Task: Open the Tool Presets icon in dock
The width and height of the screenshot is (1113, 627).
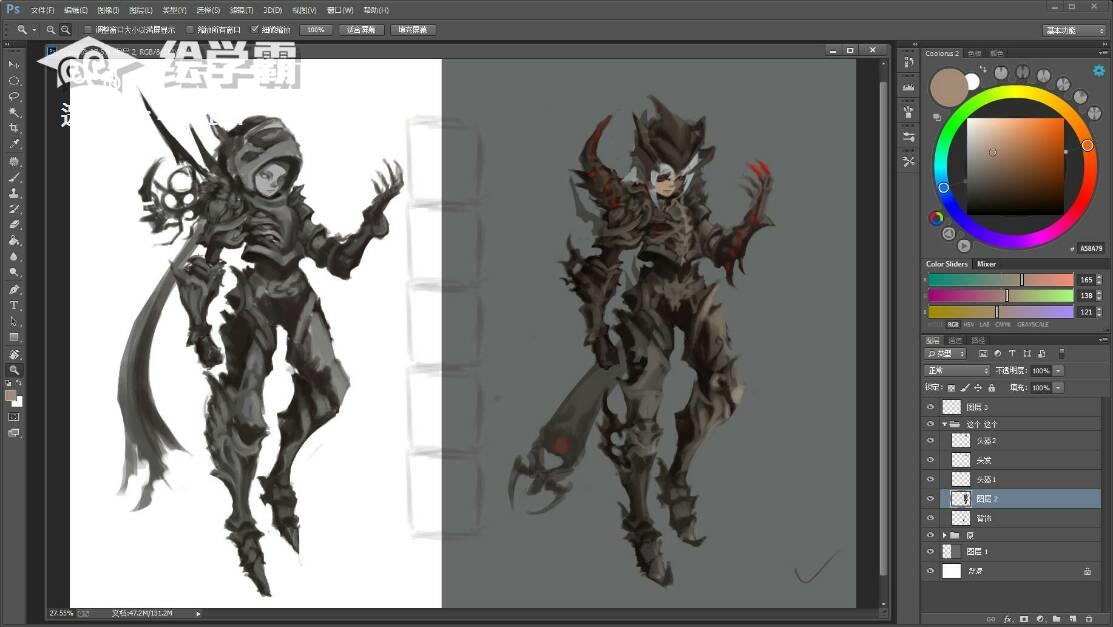Action: pos(909,162)
